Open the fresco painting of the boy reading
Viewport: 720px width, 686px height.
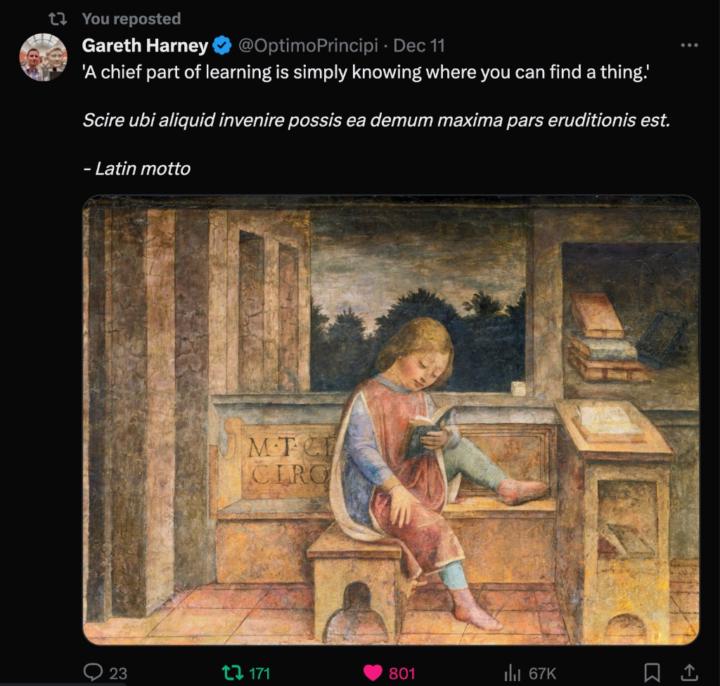(391, 420)
